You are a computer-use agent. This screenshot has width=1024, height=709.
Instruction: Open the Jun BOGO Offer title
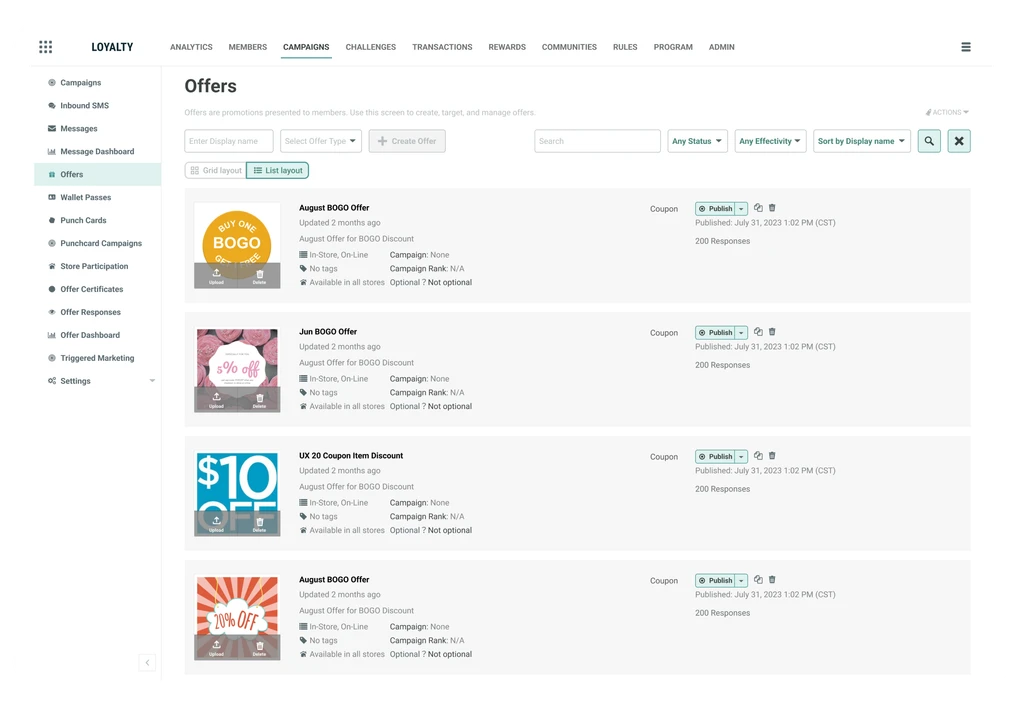coord(328,332)
